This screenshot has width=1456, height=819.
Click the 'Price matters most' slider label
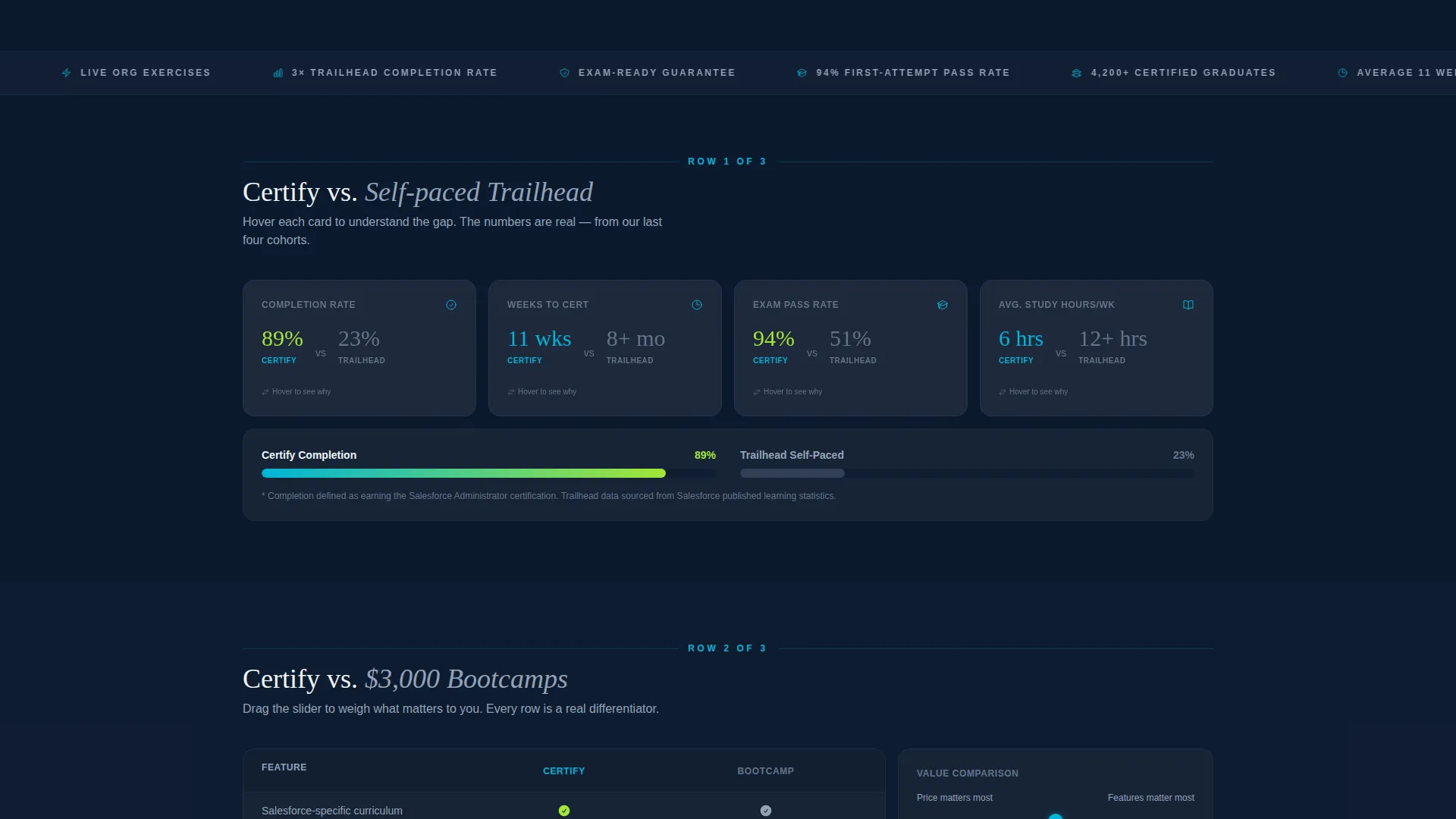[955, 798]
